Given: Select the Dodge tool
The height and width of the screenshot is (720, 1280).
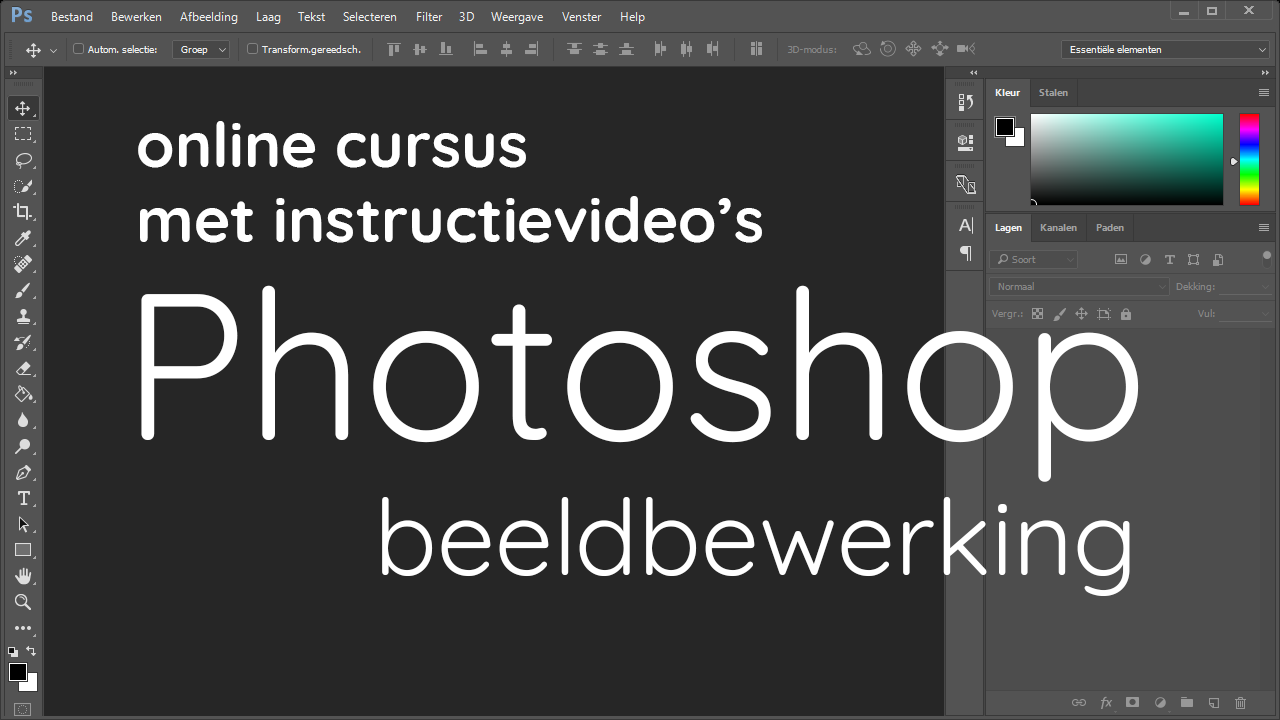Looking at the screenshot, I should tap(23, 446).
